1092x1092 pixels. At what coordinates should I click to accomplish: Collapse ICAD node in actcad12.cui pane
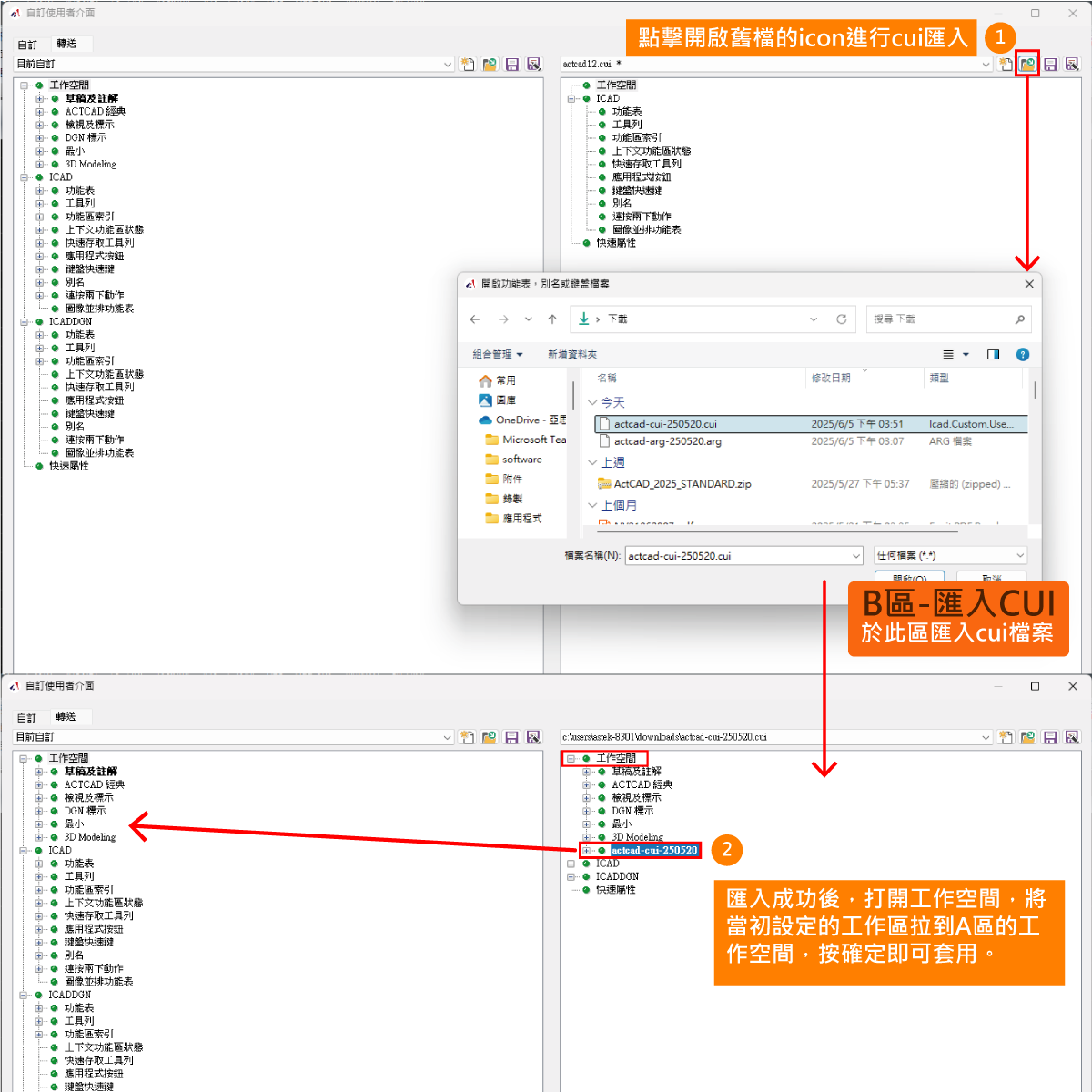click(571, 98)
